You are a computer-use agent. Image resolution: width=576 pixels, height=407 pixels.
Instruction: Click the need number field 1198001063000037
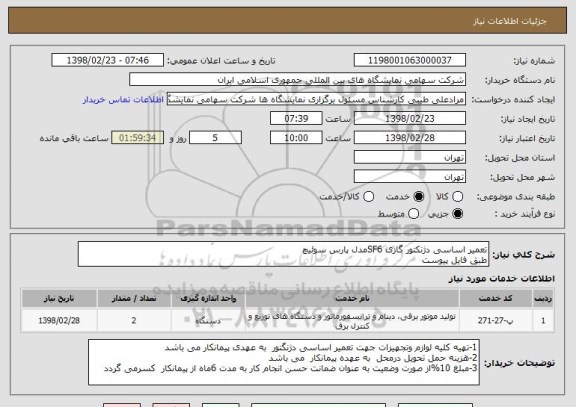[x=410, y=60]
